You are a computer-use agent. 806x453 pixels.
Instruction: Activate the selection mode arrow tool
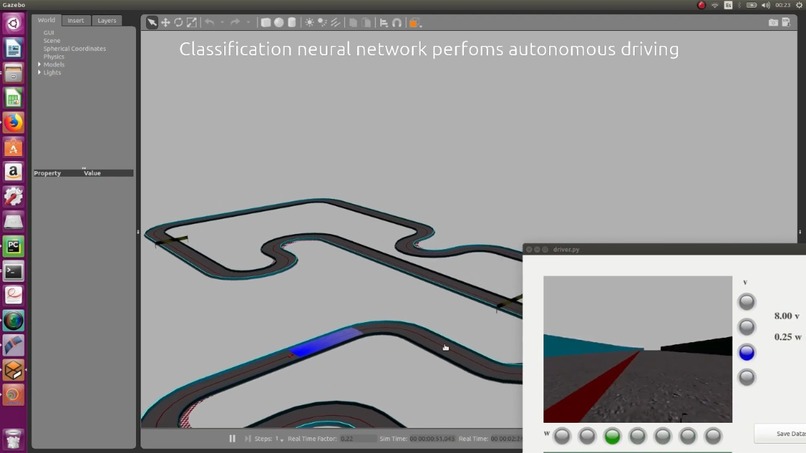152,23
